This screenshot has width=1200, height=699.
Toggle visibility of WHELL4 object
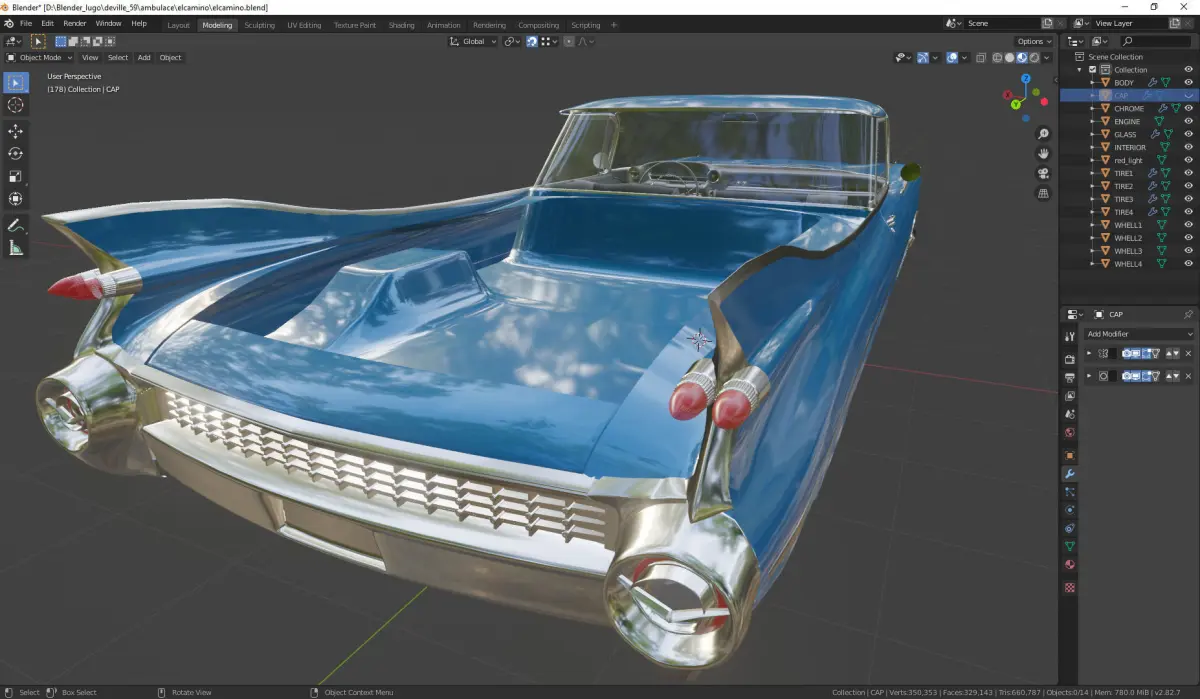point(1188,264)
